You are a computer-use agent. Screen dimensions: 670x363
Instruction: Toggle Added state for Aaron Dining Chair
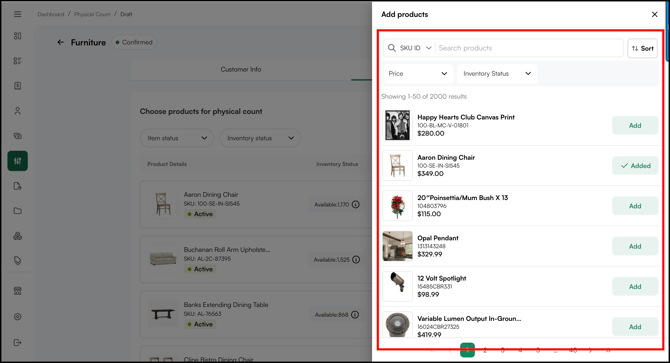(x=635, y=166)
